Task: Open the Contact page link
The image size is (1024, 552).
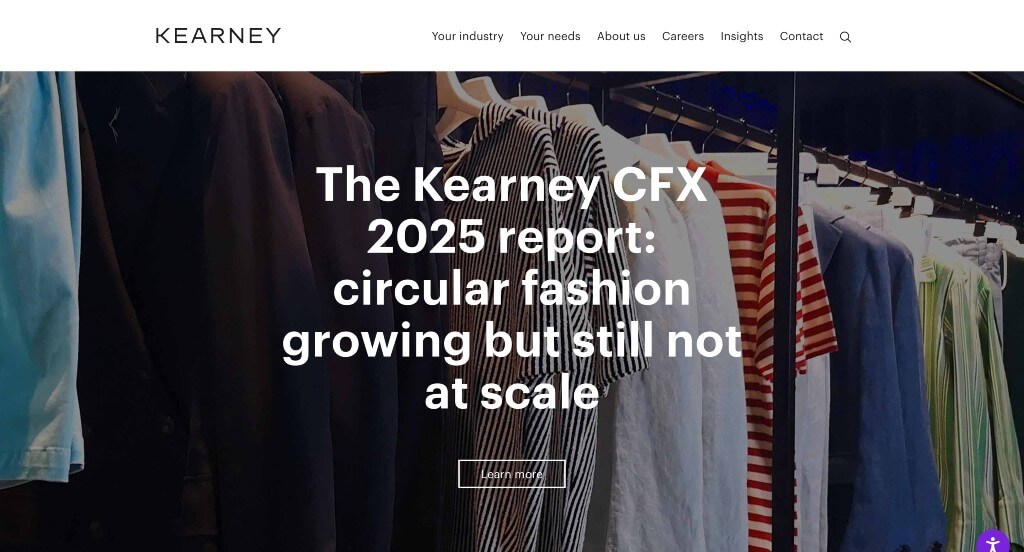Action: (x=801, y=37)
